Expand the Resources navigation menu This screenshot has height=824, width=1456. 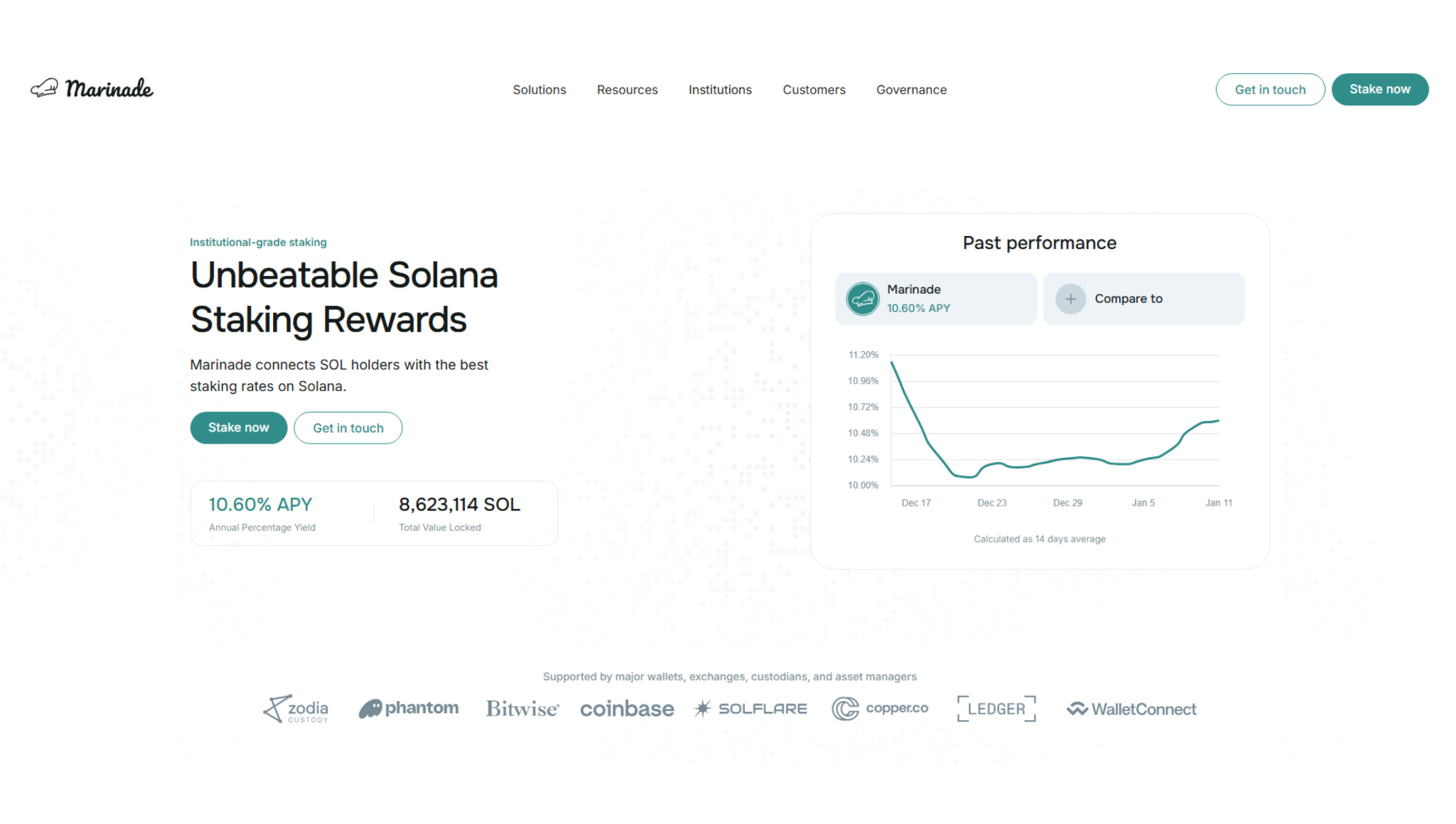pyautogui.click(x=627, y=90)
